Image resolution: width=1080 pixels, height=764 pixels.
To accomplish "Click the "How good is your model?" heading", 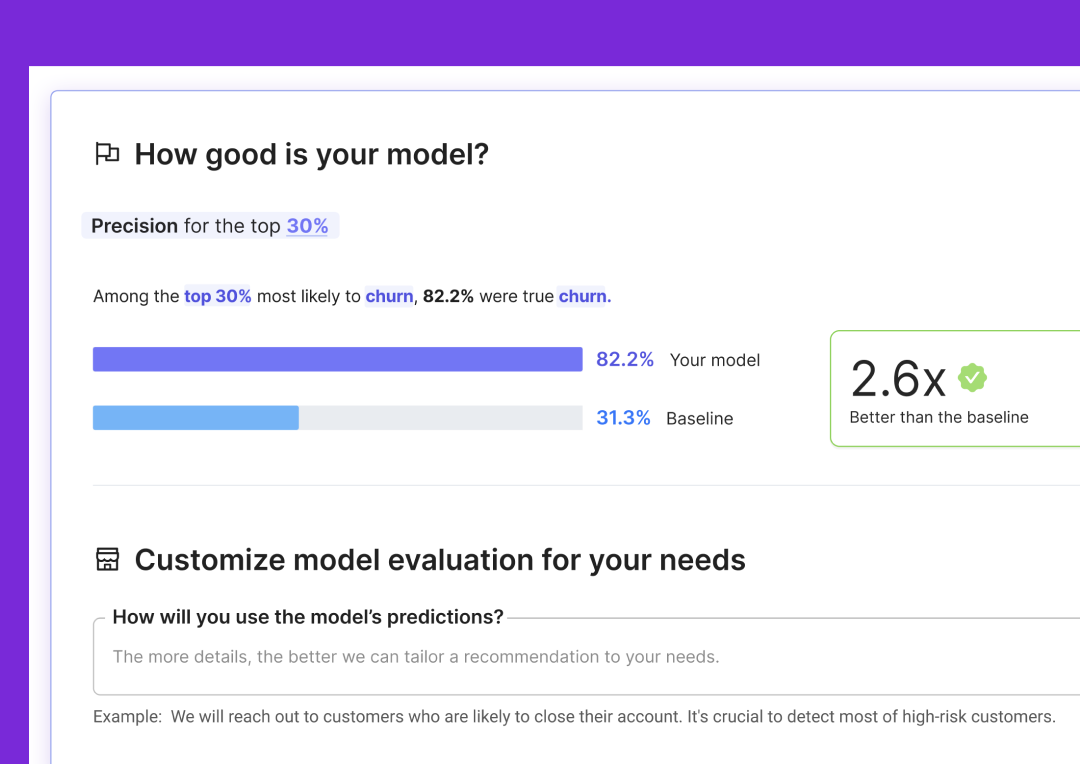I will tap(313, 154).
